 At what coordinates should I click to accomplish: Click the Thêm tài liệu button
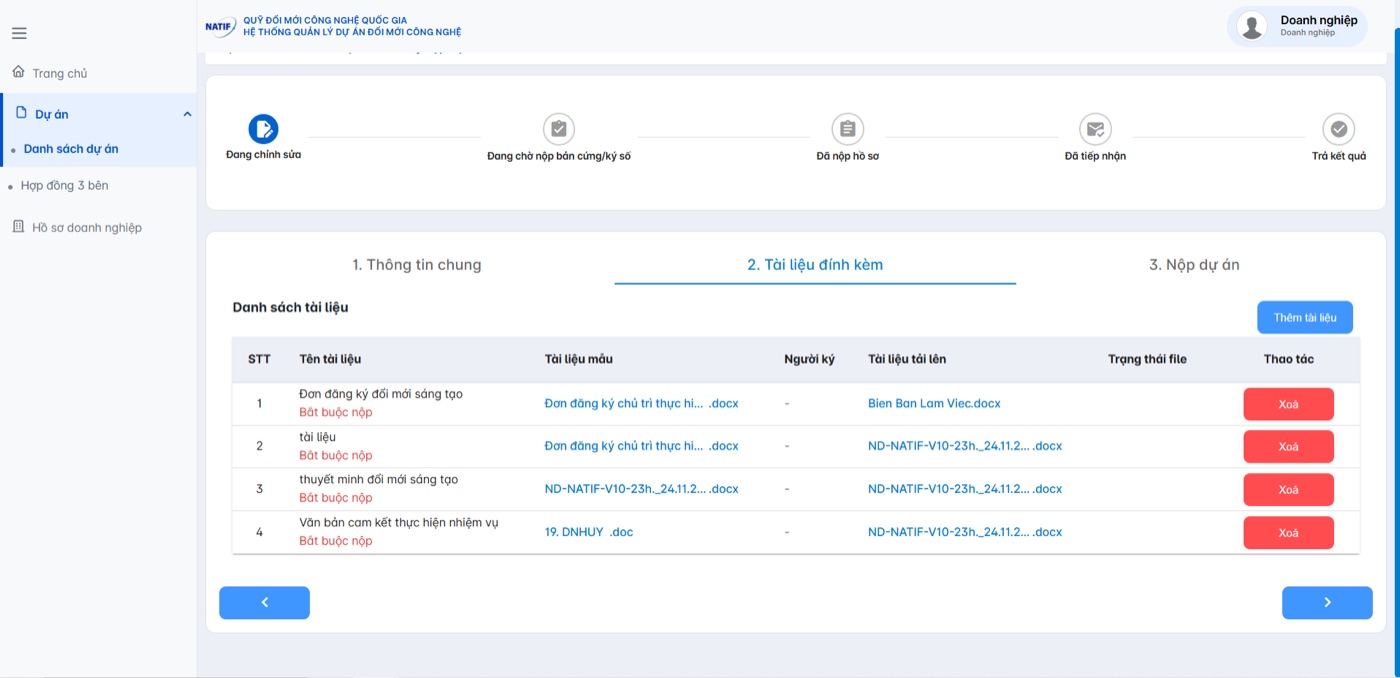click(x=1305, y=317)
